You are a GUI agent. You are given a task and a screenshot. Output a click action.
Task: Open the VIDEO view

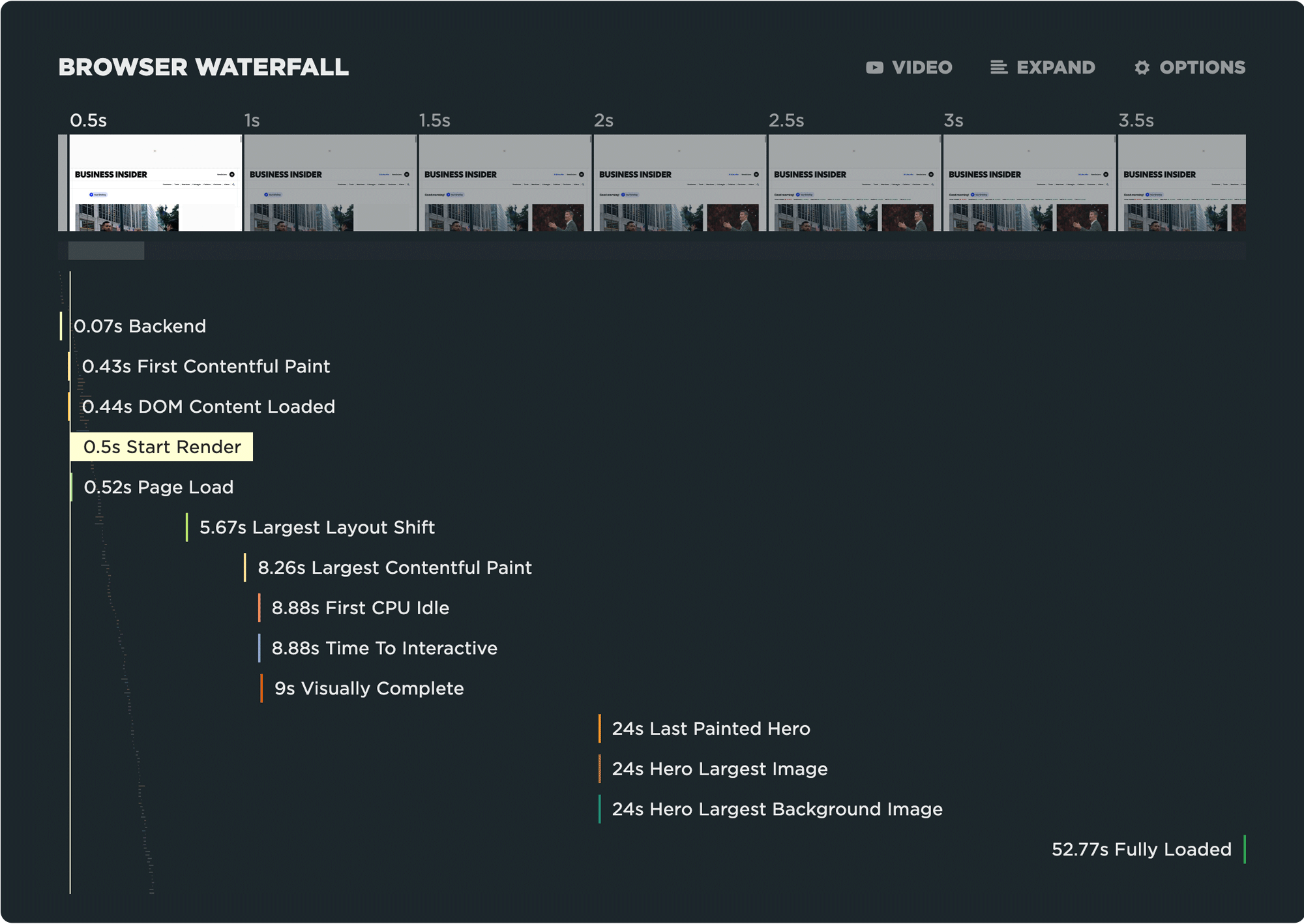921,68
